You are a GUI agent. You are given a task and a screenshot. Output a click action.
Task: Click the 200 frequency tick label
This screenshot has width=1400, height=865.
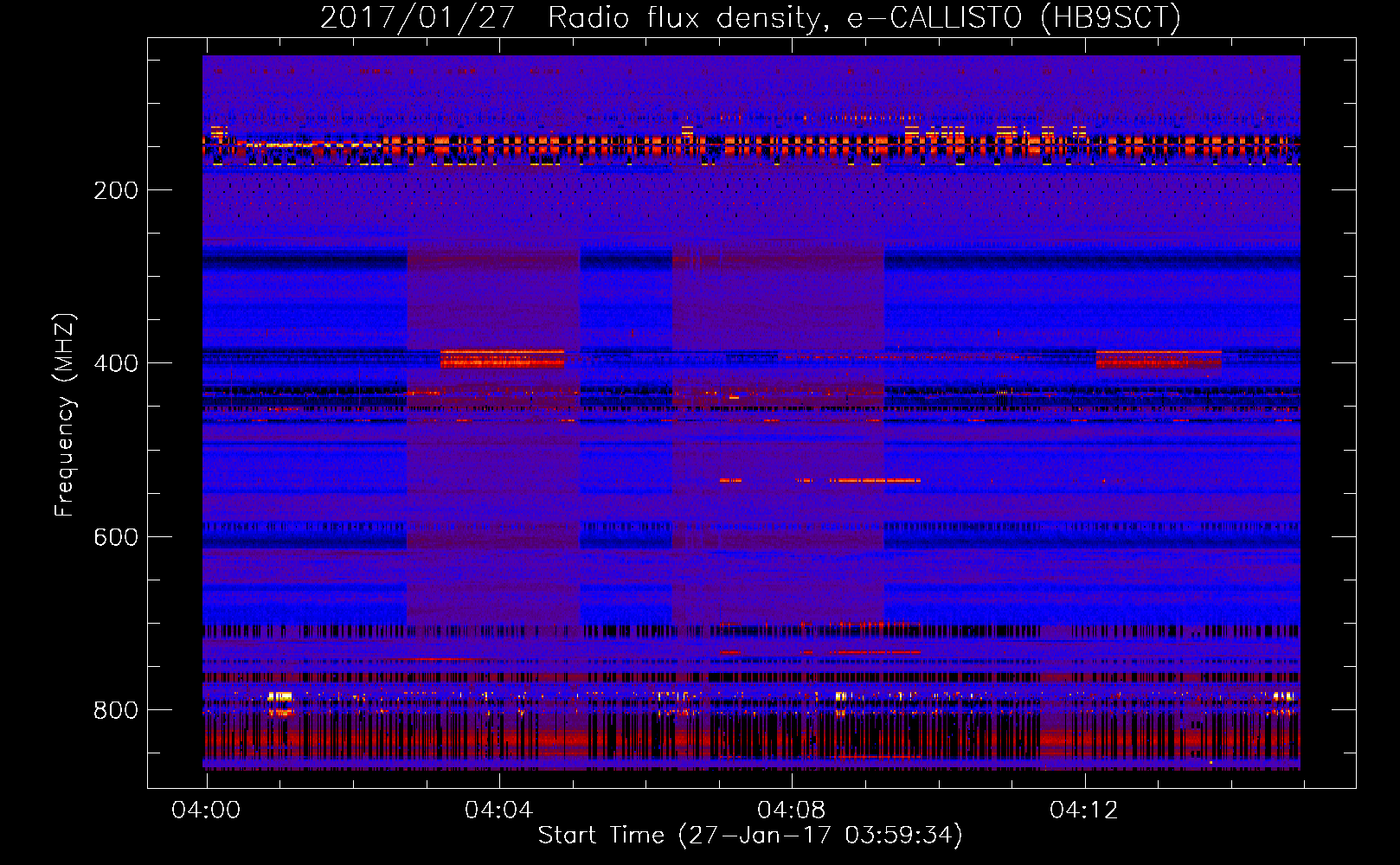click(x=116, y=190)
